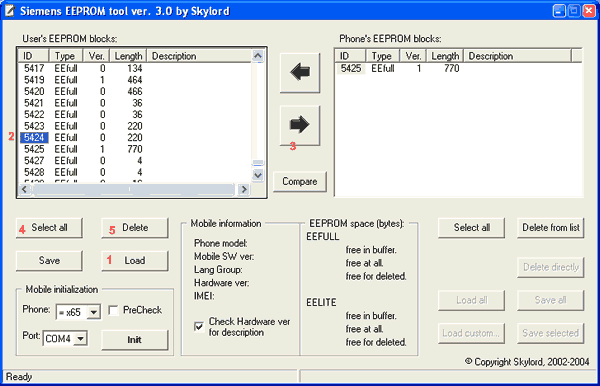
Task: Click the Load button
Action: point(135,261)
